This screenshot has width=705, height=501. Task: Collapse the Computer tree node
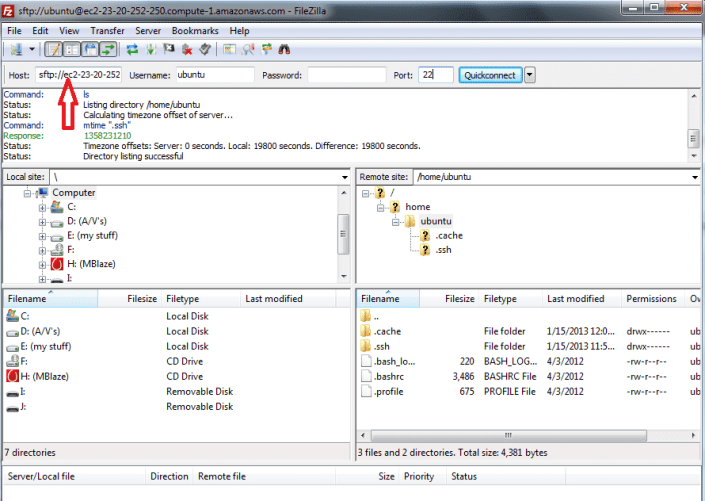[27, 193]
